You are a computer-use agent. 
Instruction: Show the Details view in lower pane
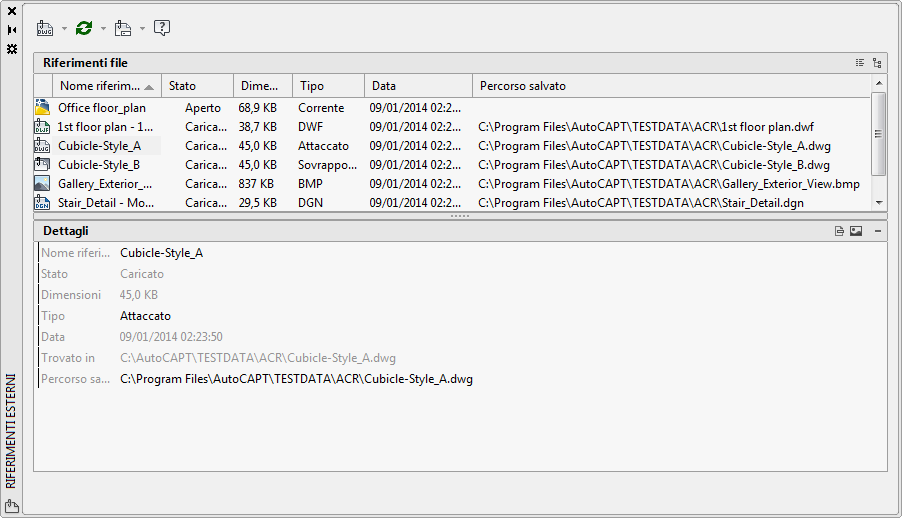coord(840,231)
